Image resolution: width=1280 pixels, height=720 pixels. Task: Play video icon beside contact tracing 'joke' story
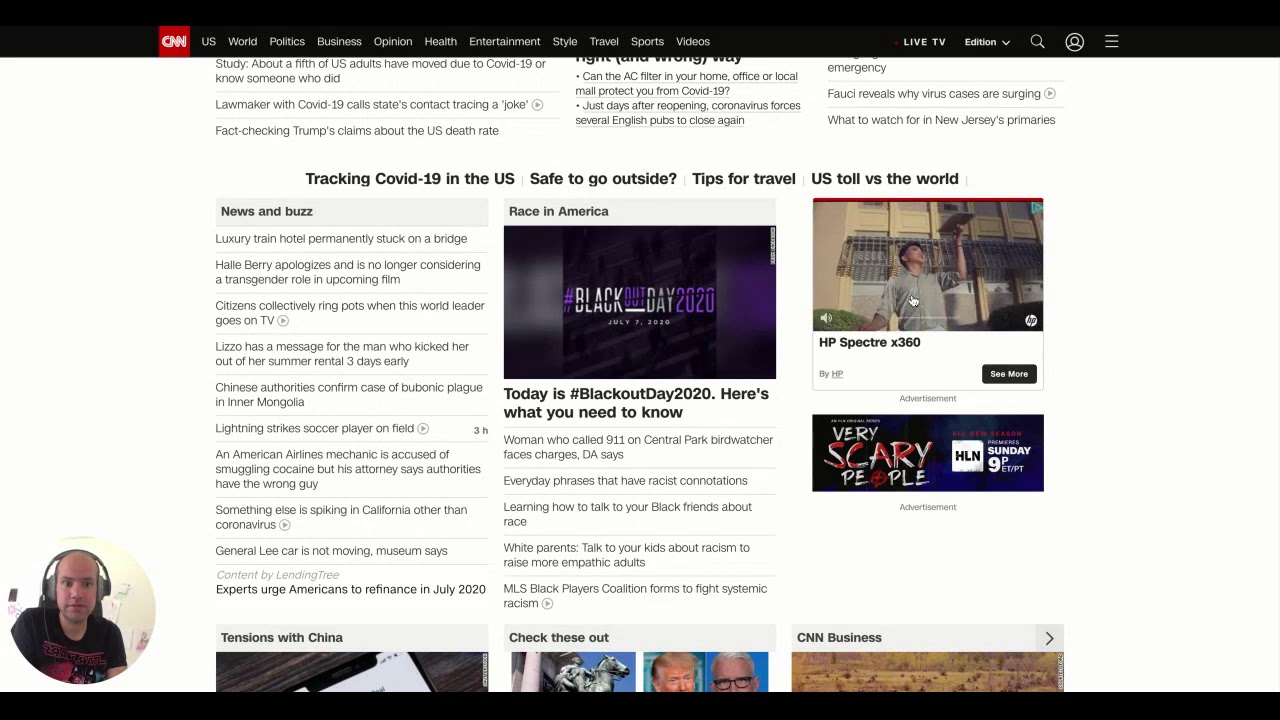[x=537, y=105]
